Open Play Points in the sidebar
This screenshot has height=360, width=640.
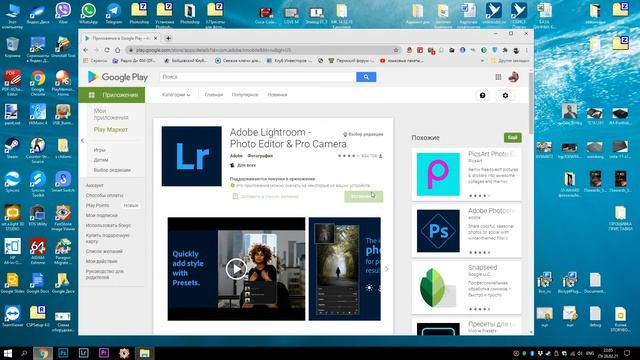pos(98,205)
